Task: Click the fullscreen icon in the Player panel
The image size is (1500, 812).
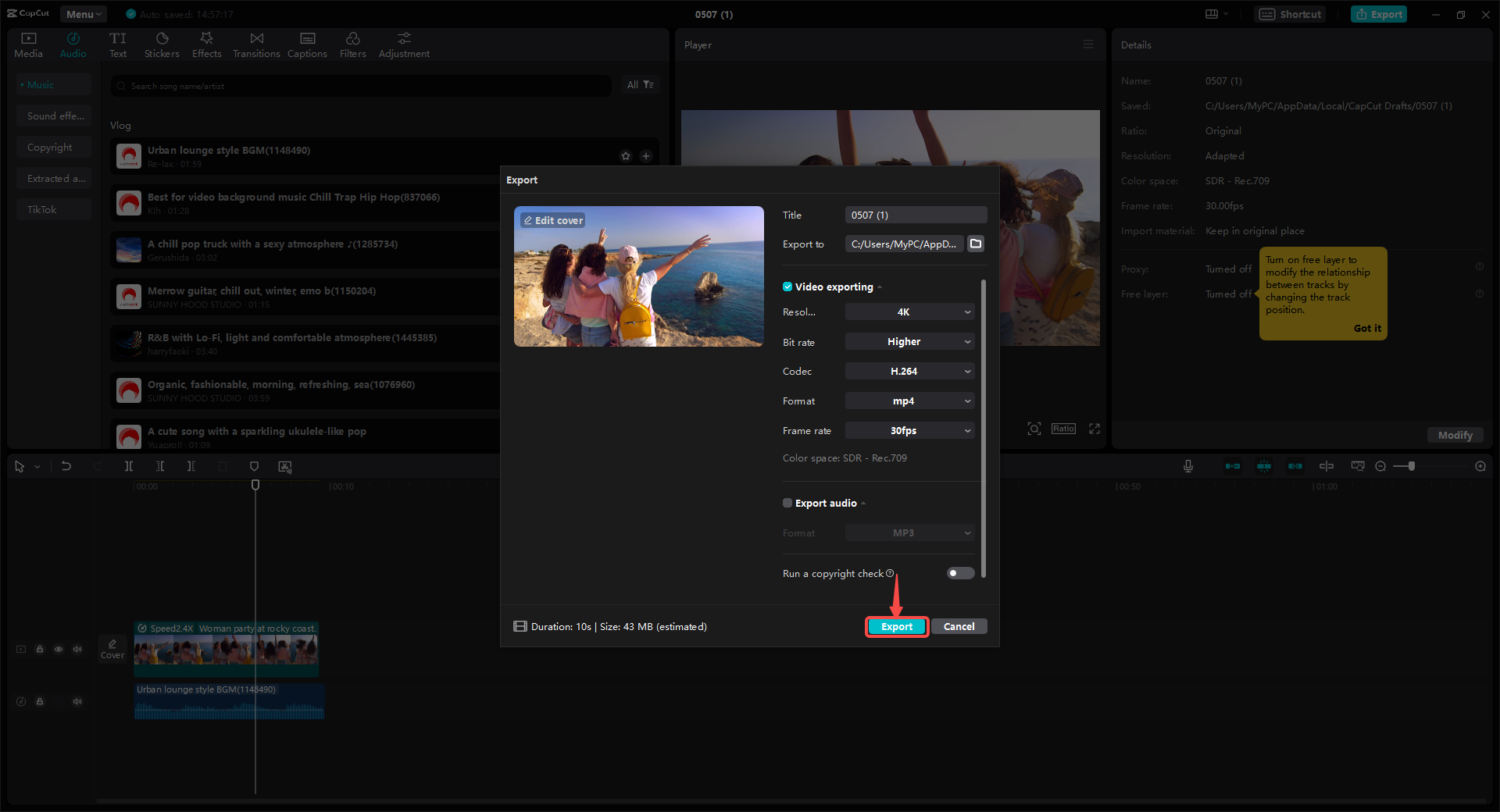Action: [x=1094, y=429]
